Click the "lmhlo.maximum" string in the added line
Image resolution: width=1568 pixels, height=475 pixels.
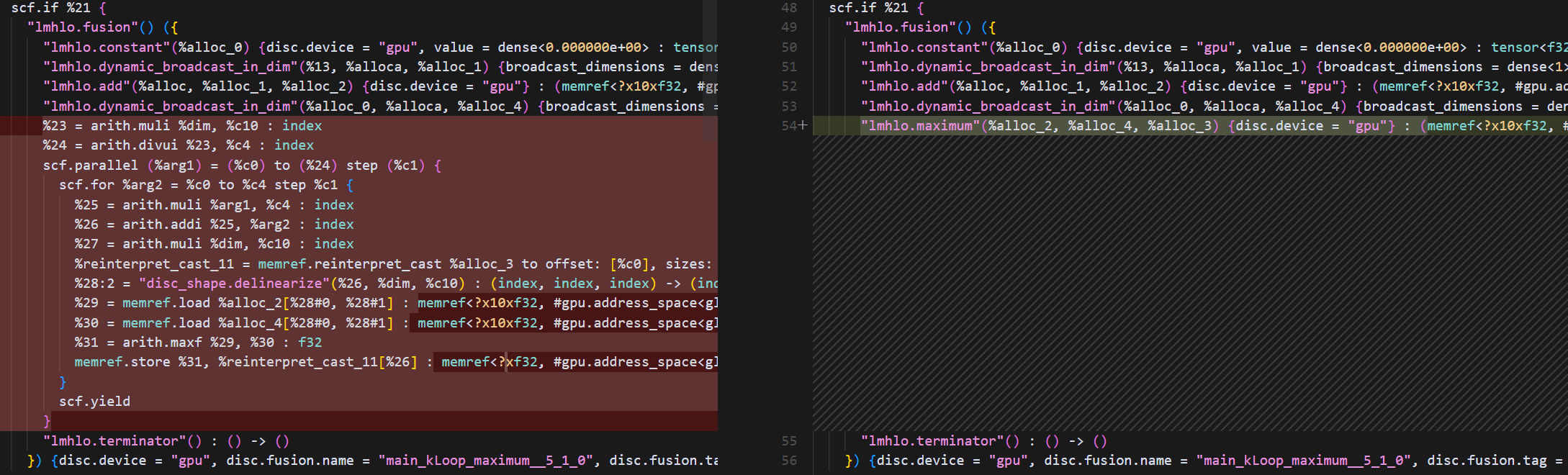tap(920, 126)
